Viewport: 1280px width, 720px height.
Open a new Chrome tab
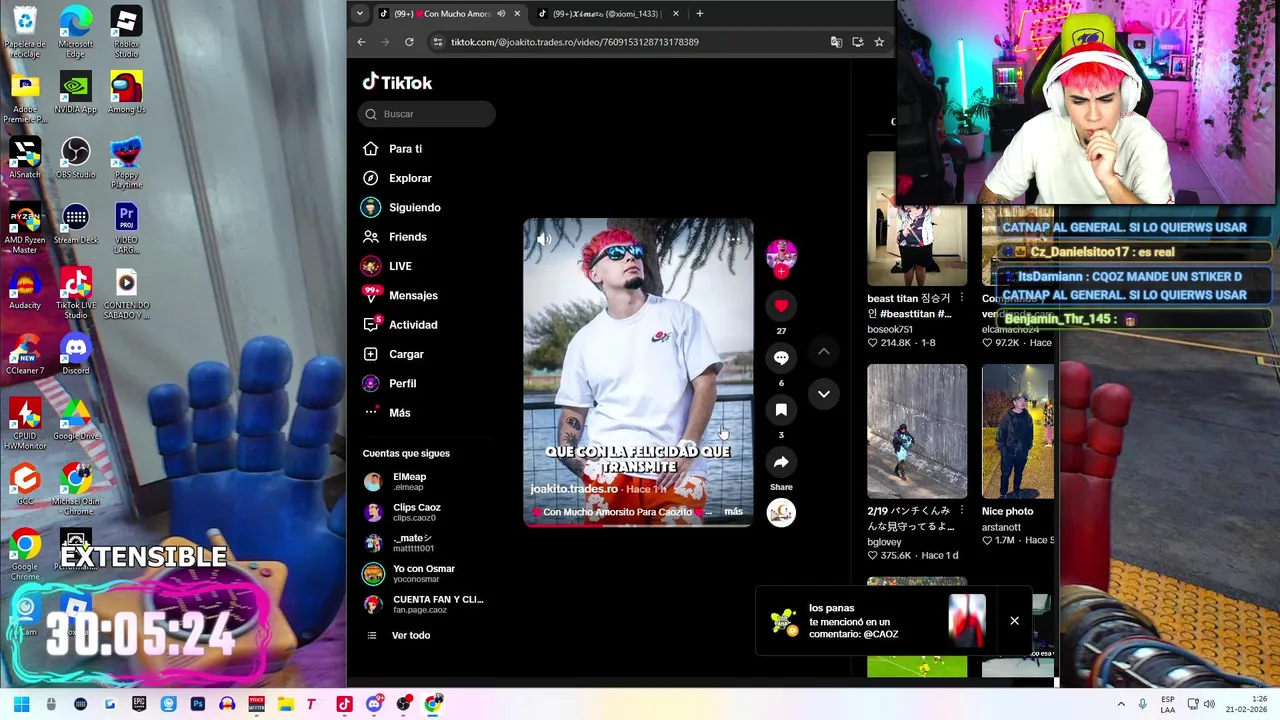click(x=700, y=14)
